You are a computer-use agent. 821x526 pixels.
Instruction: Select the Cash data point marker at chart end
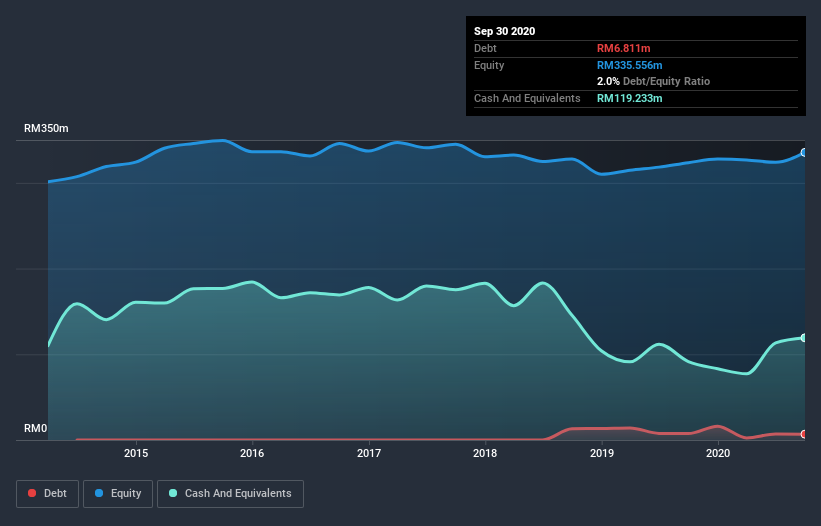[x=803, y=338]
